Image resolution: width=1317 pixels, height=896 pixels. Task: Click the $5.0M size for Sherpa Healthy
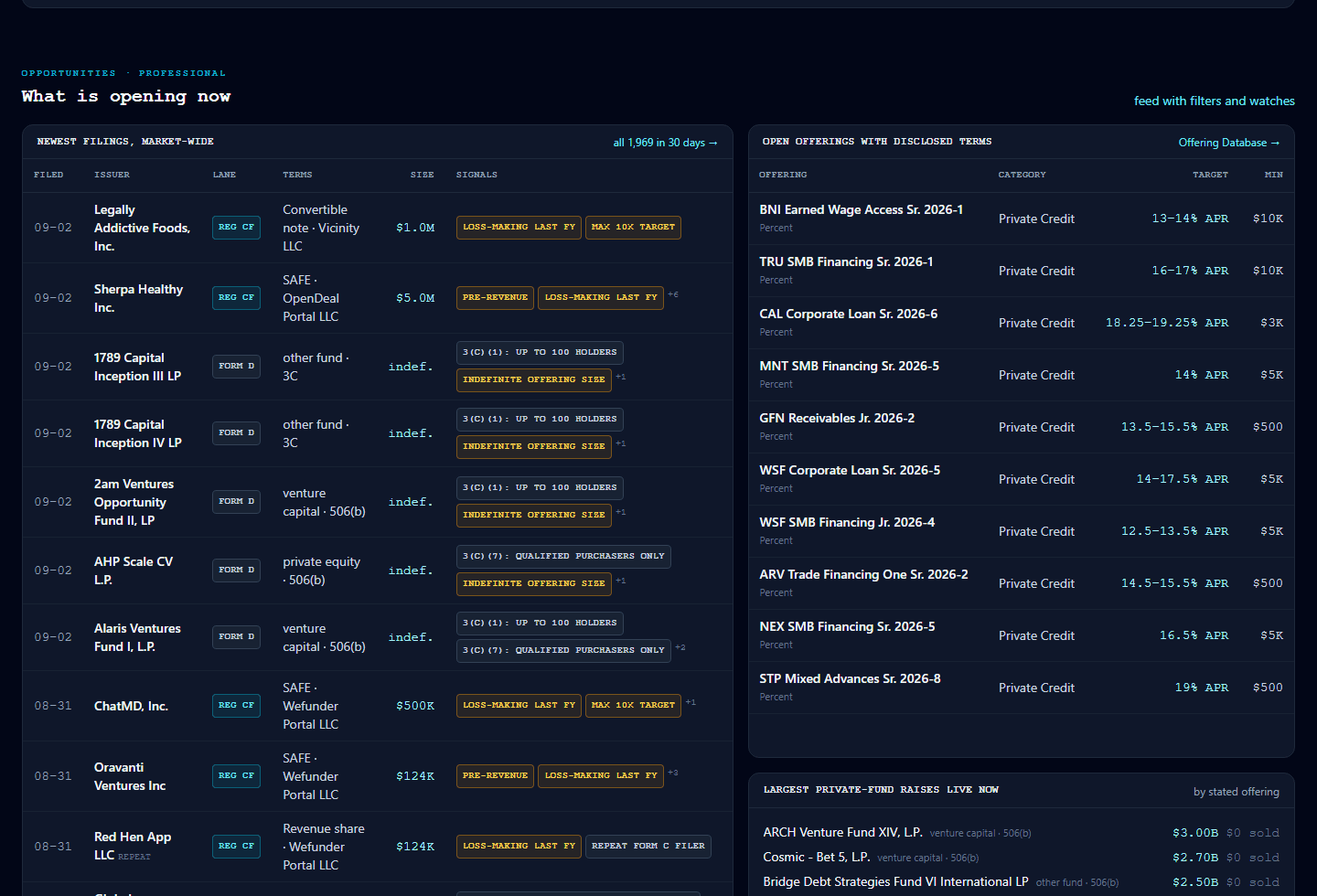[415, 298]
